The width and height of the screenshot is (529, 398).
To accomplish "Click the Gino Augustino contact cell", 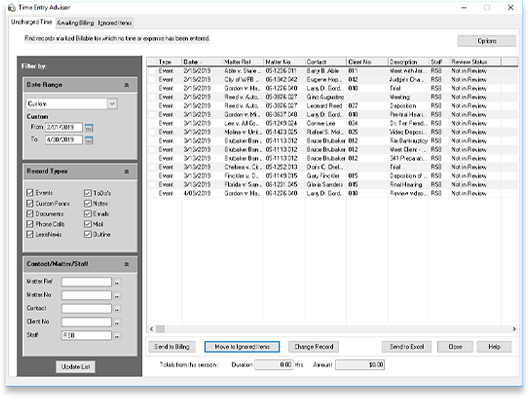I will point(325,97).
